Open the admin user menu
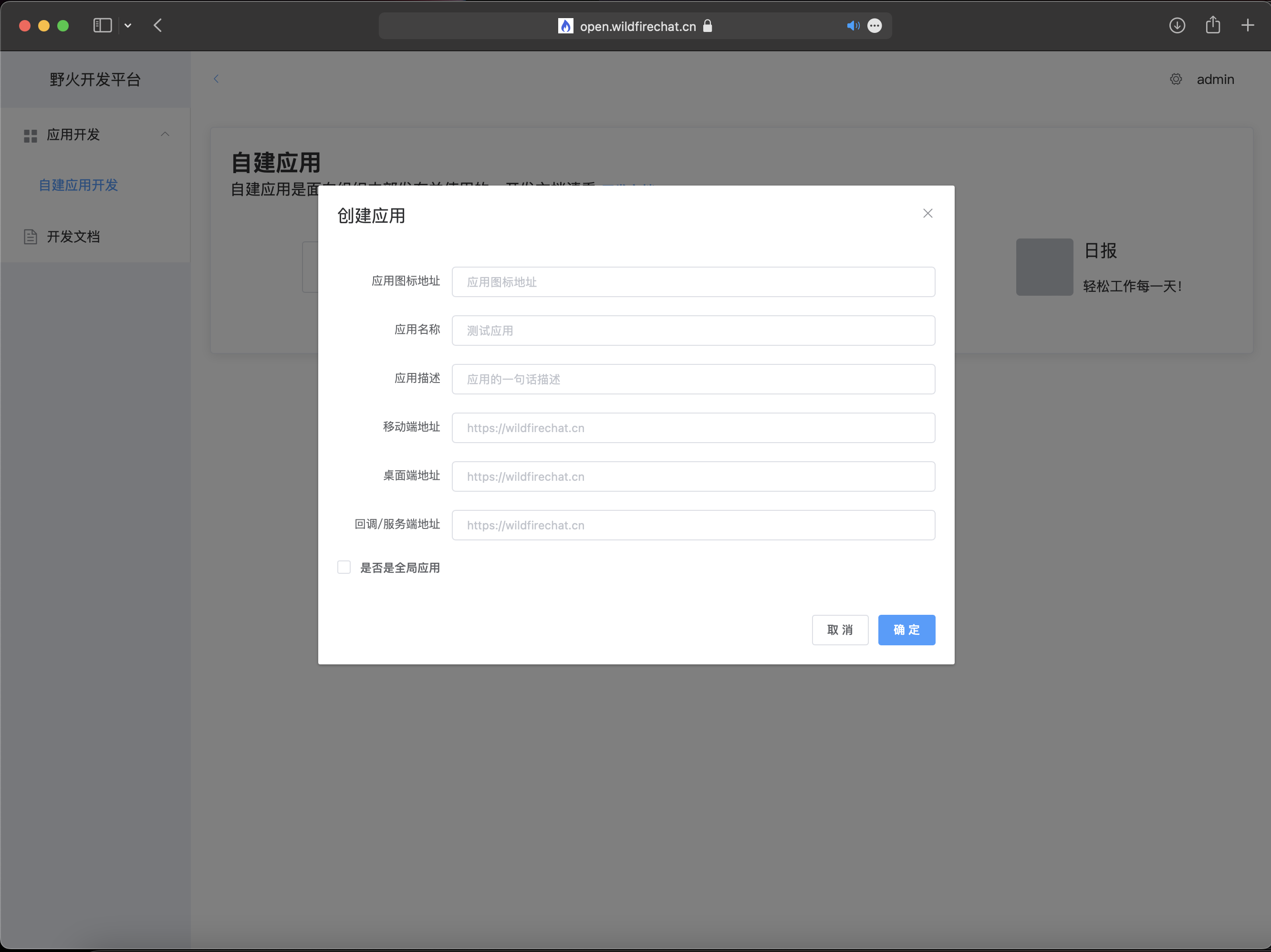 click(1215, 79)
